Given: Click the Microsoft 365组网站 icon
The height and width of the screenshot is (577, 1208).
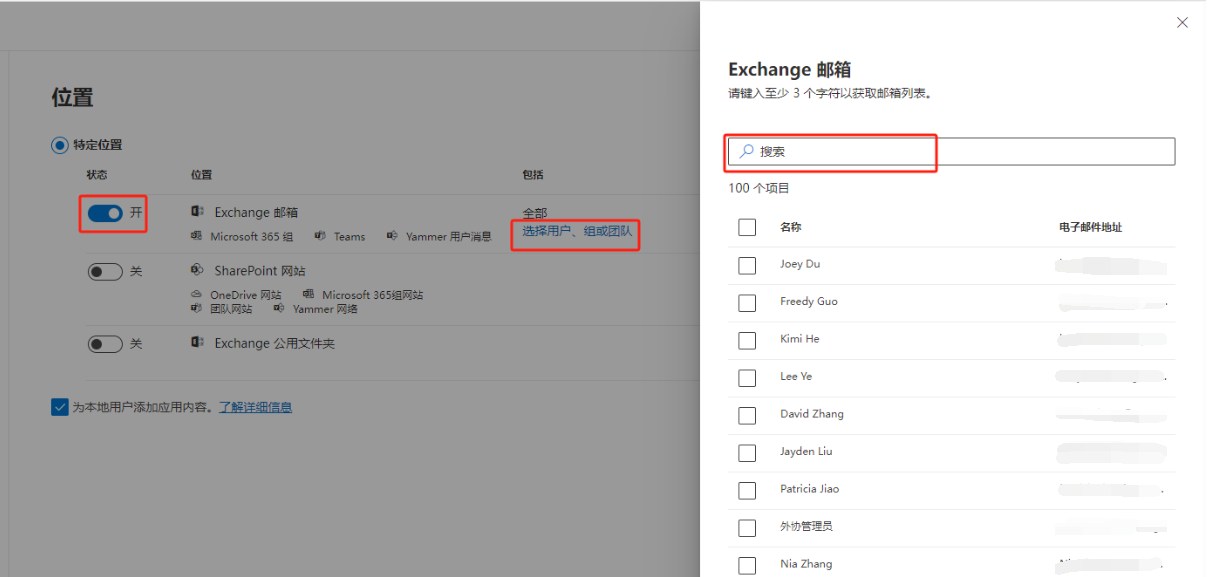Looking at the screenshot, I should coord(308,295).
